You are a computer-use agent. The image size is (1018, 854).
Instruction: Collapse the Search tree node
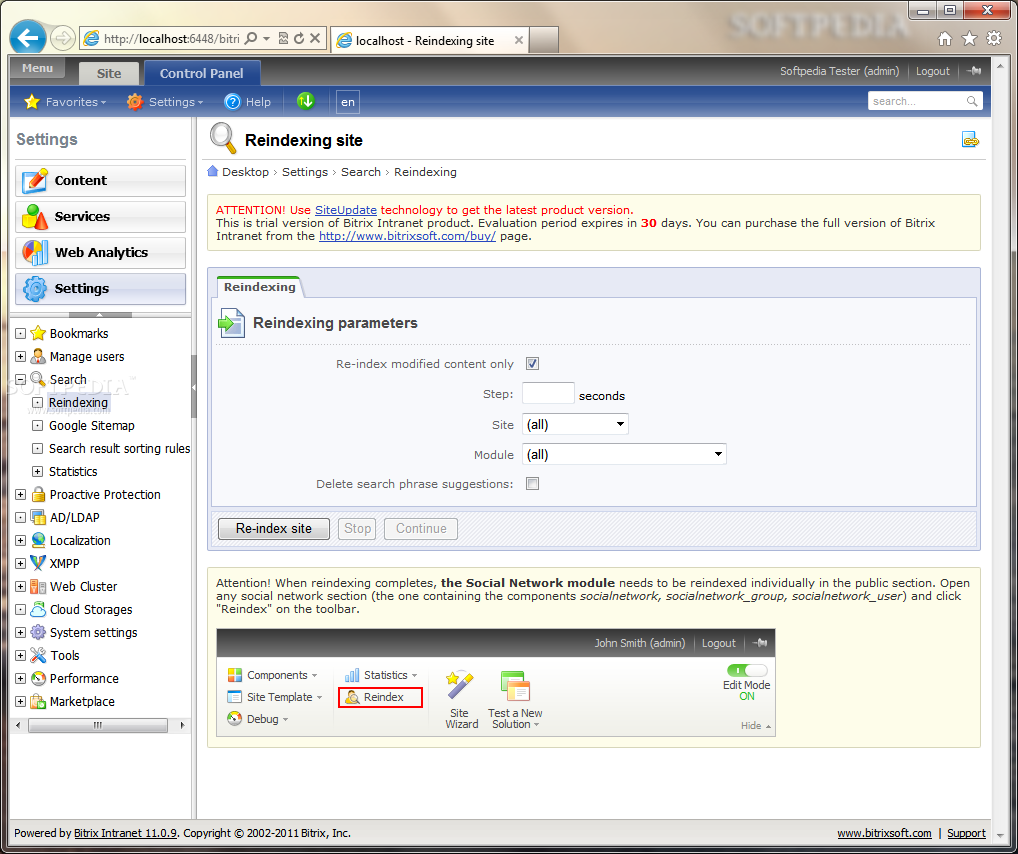[21, 379]
